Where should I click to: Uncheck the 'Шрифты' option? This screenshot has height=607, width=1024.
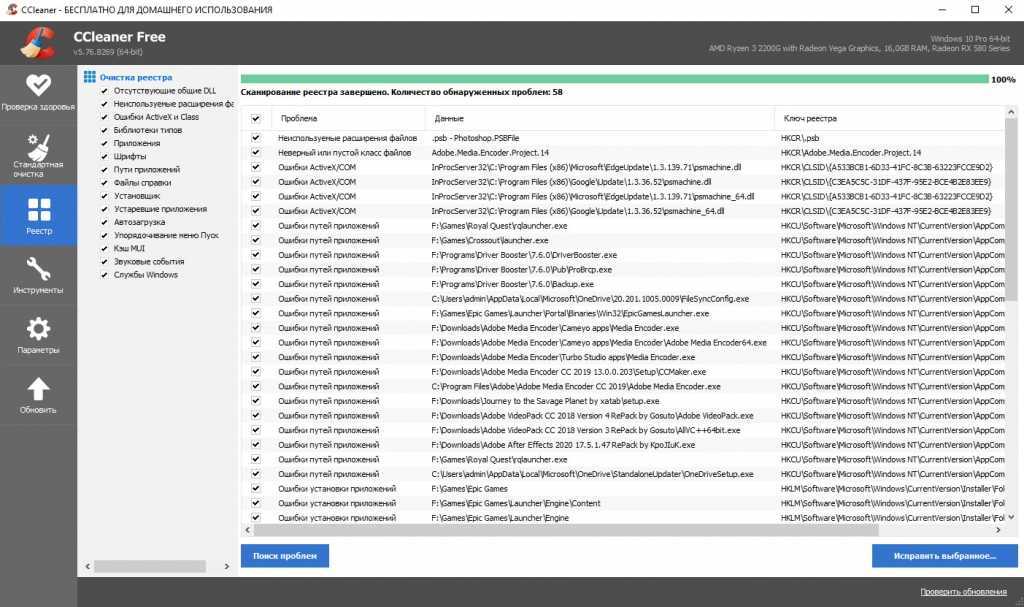(x=104, y=156)
